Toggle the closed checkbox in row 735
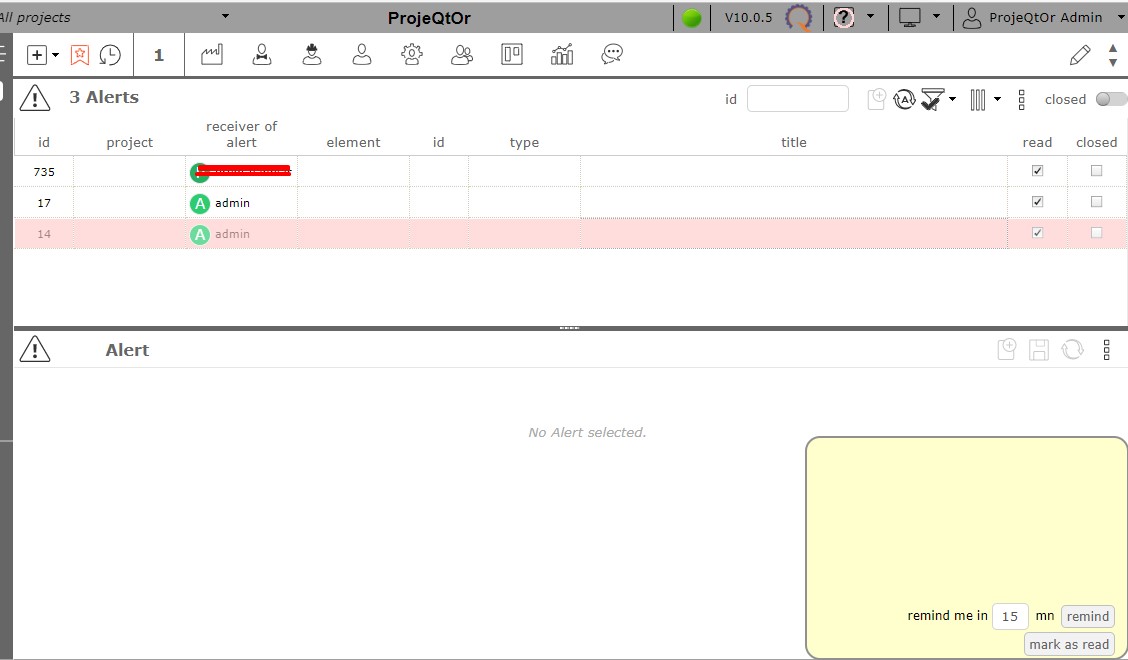 tap(1096, 171)
